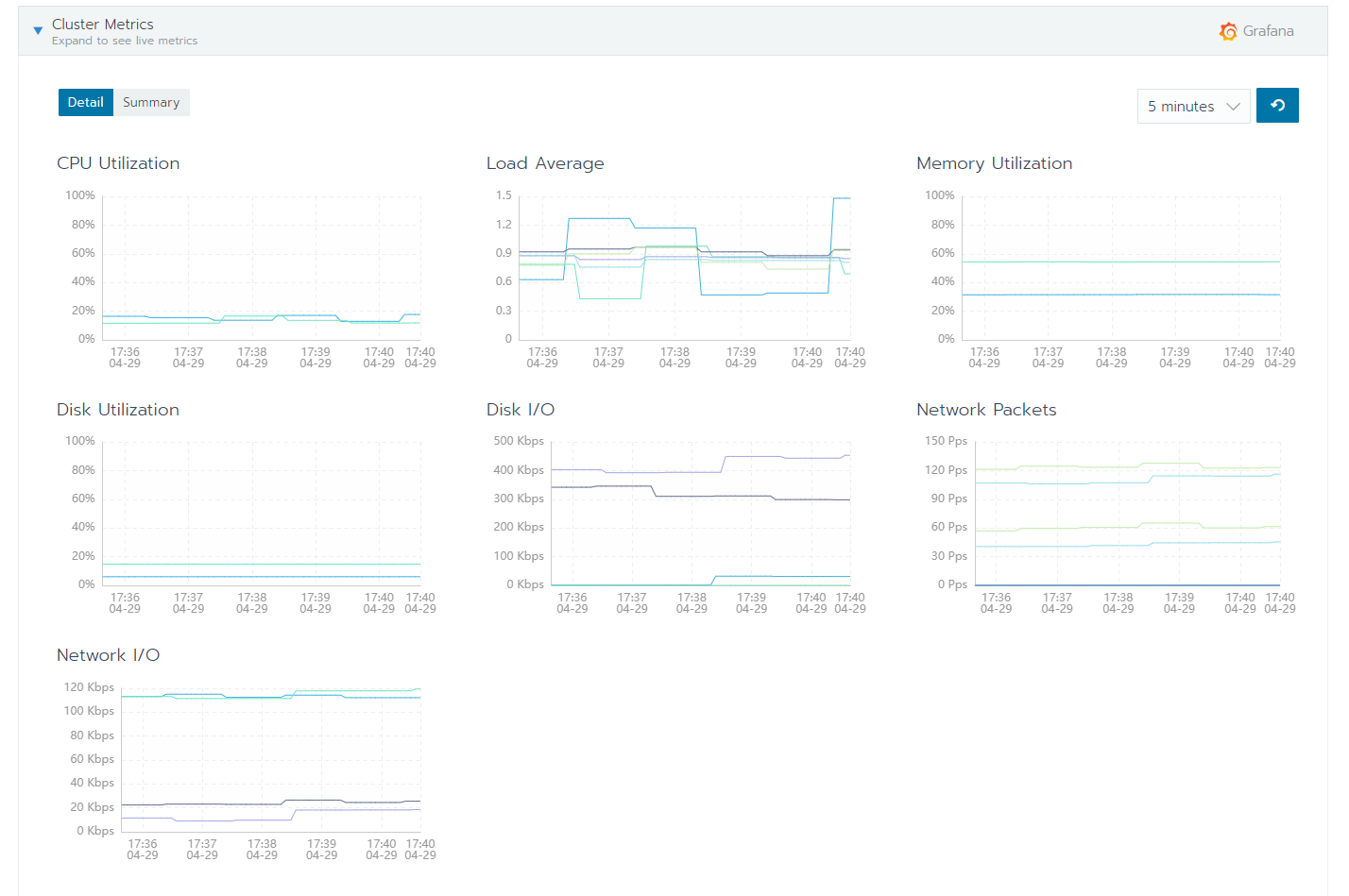This screenshot has width=1349, height=896.
Task: Click the Cluster Metrics header title
Action: 103,24
